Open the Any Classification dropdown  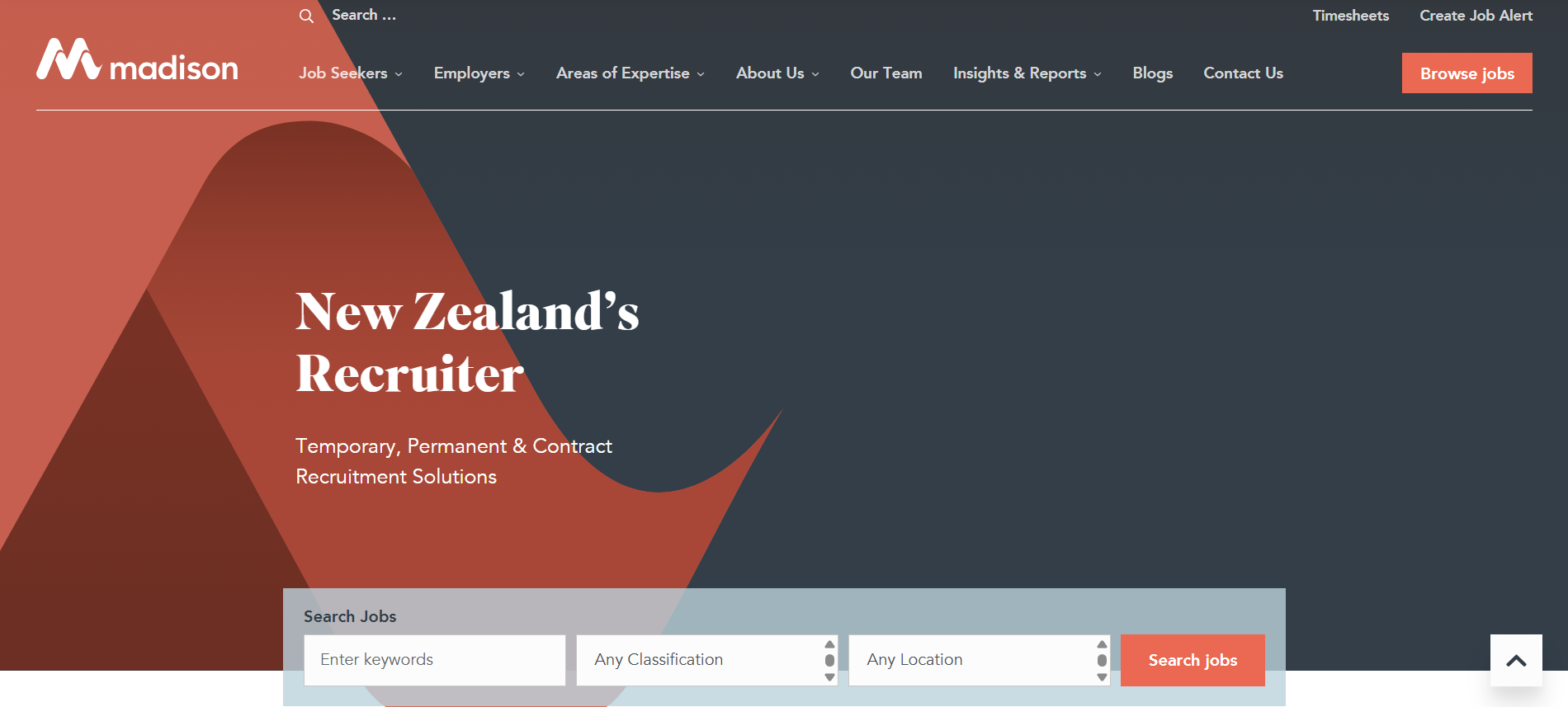click(x=707, y=660)
